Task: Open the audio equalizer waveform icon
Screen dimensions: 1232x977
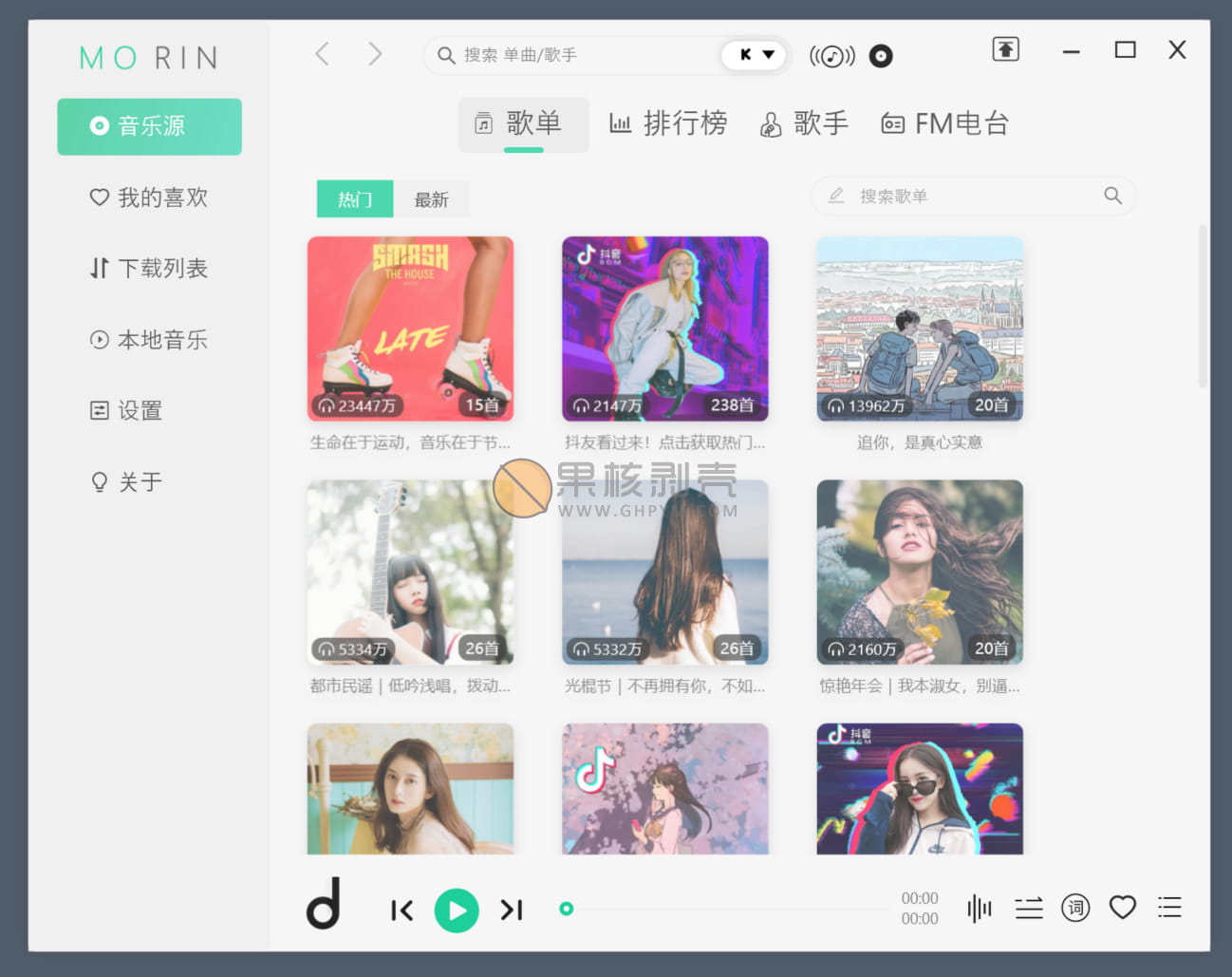Action: [979, 909]
